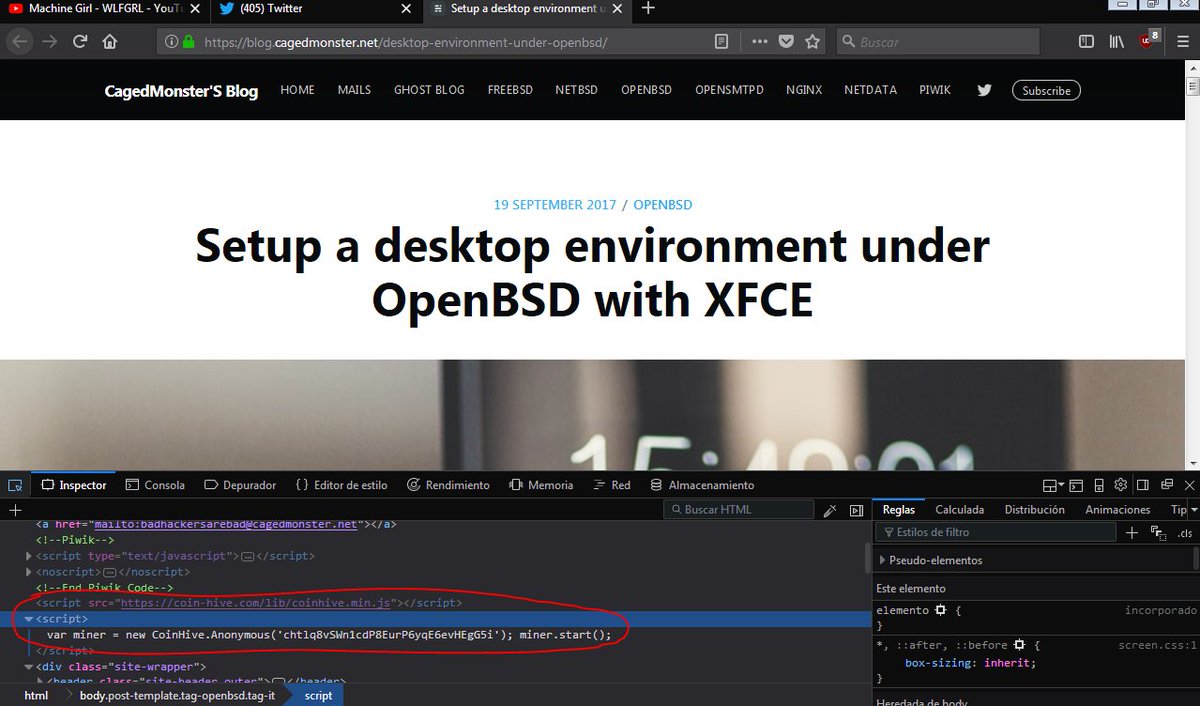The image size is (1200, 706).
Task: Open the Editor de estilo tab
Action: click(341, 485)
